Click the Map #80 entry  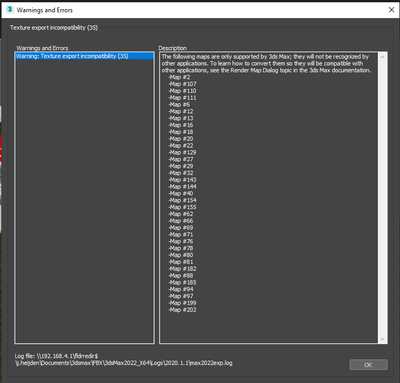pyautogui.click(x=181, y=255)
